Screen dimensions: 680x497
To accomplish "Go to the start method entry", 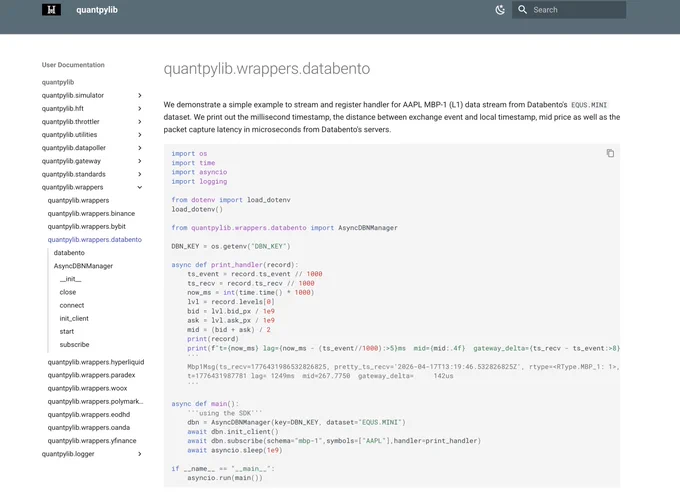I will point(67,331).
